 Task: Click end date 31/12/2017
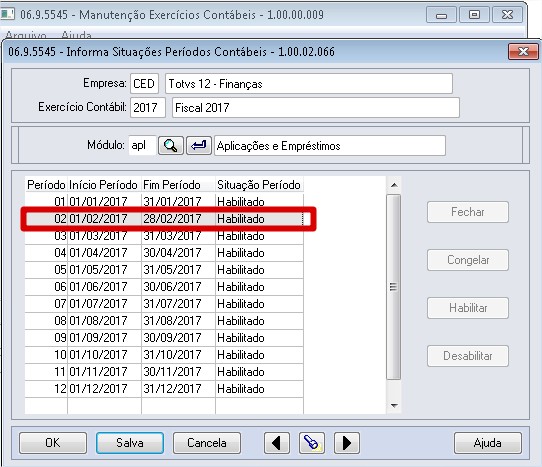pos(172,389)
